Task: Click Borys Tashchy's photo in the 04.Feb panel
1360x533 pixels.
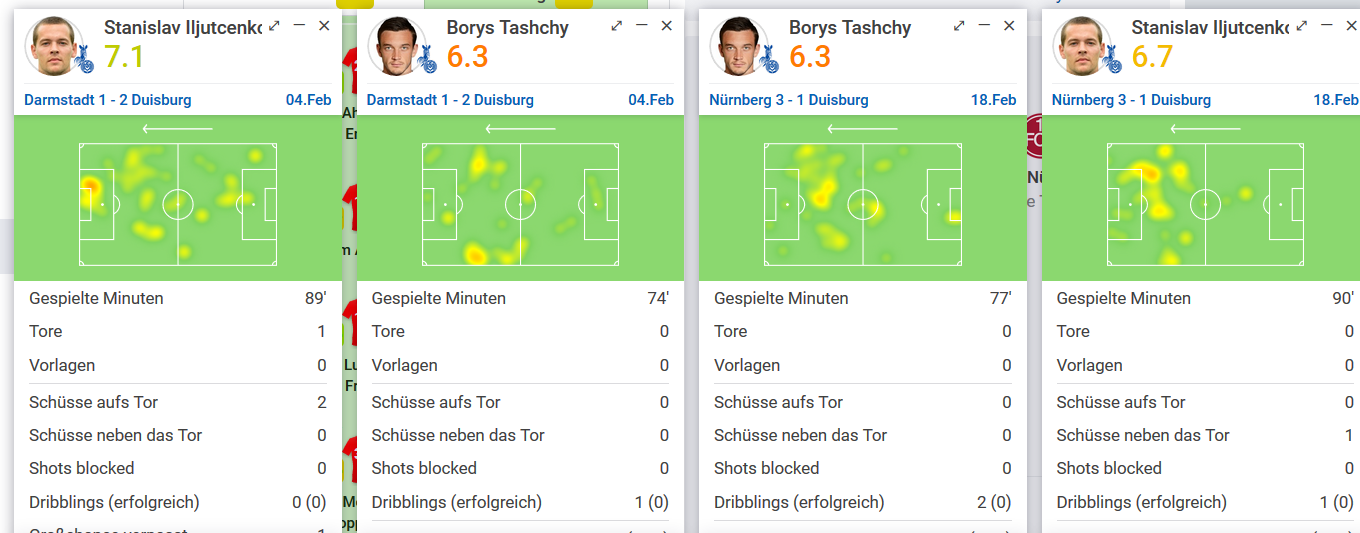Action: click(x=395, y=46)
